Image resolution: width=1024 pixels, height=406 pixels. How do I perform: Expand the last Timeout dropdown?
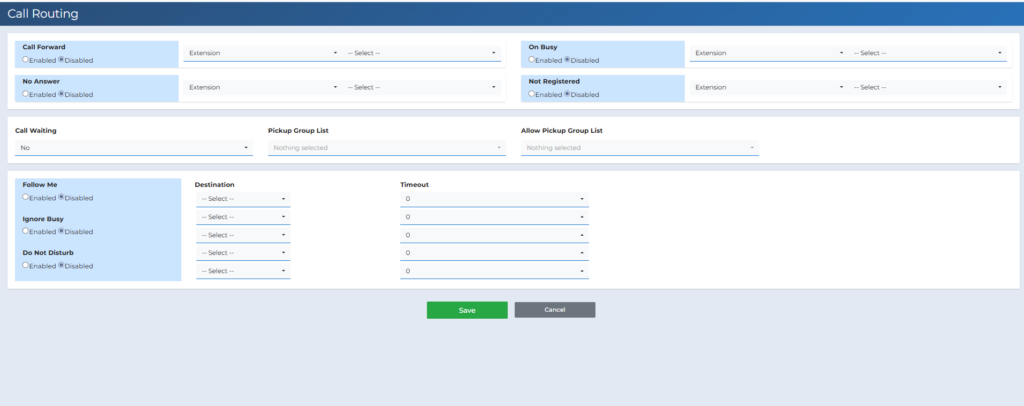point(494,271)
